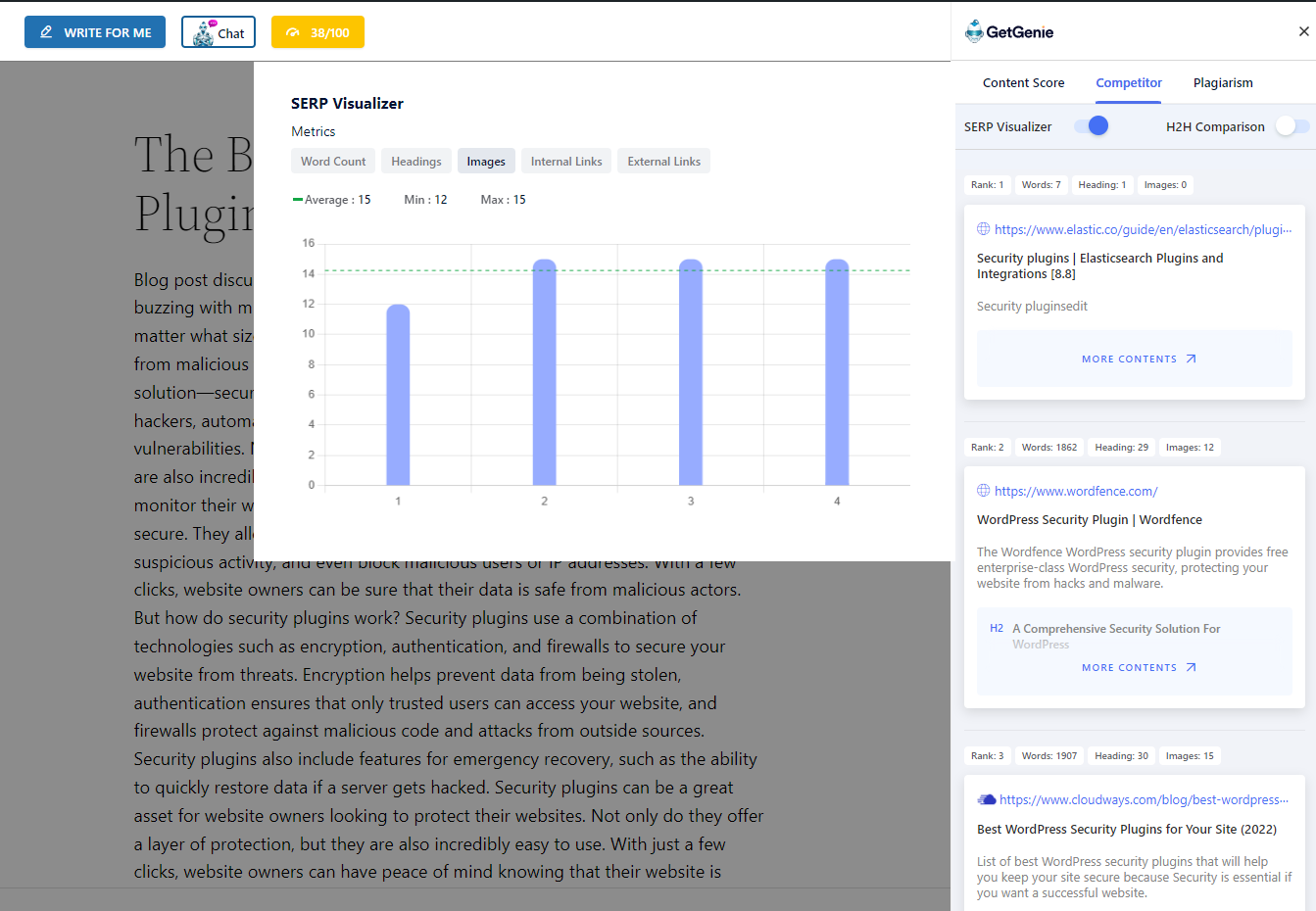Click 'Security plugins | Elasticsearch Plugins' title
The width and height of the screenshot is (1316, 911).
coord(1099,265)
